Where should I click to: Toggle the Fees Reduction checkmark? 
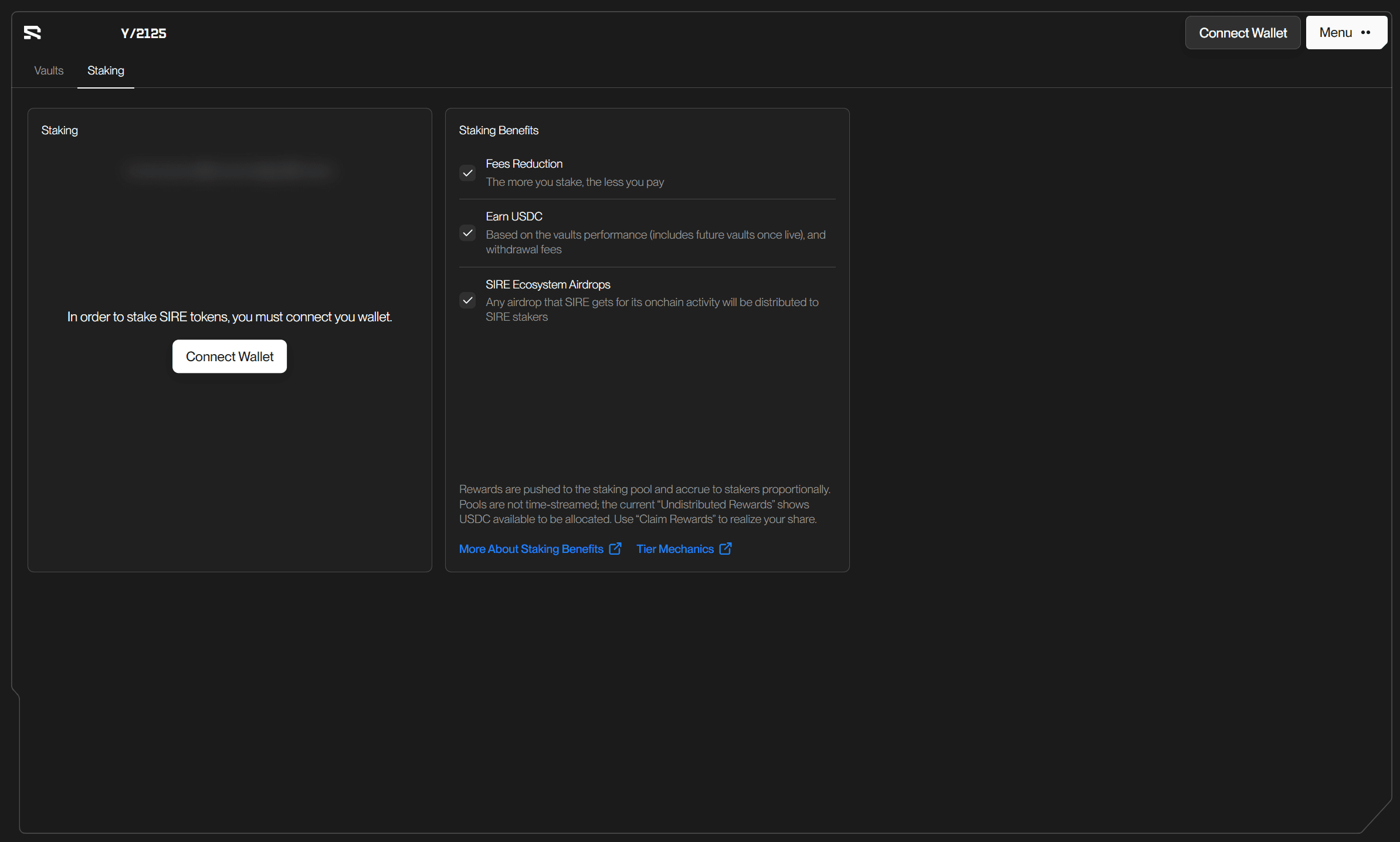[x=467, y=173]
